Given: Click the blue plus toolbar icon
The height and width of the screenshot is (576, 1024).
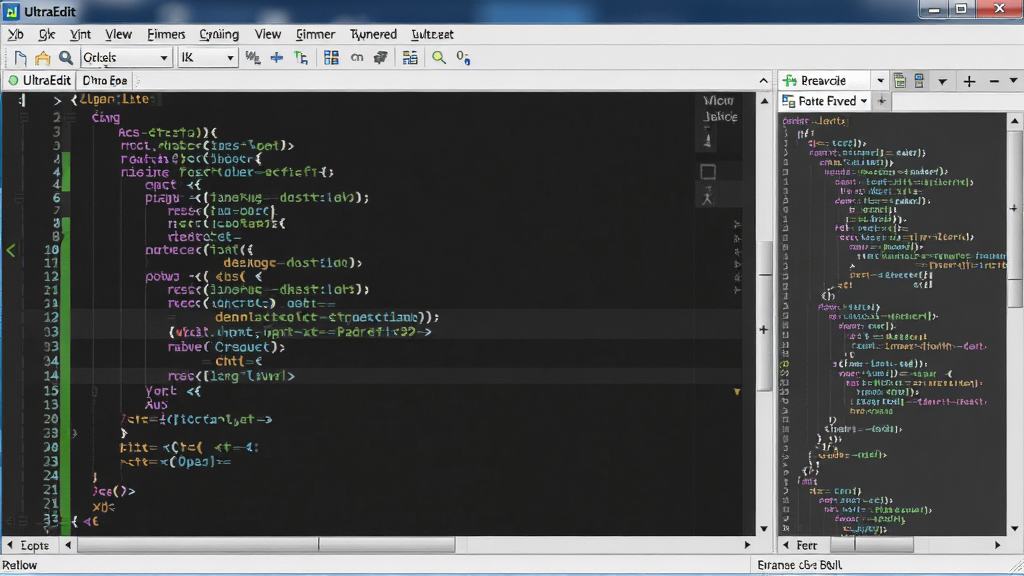Looking at the screenshot, I should [277, 58].
